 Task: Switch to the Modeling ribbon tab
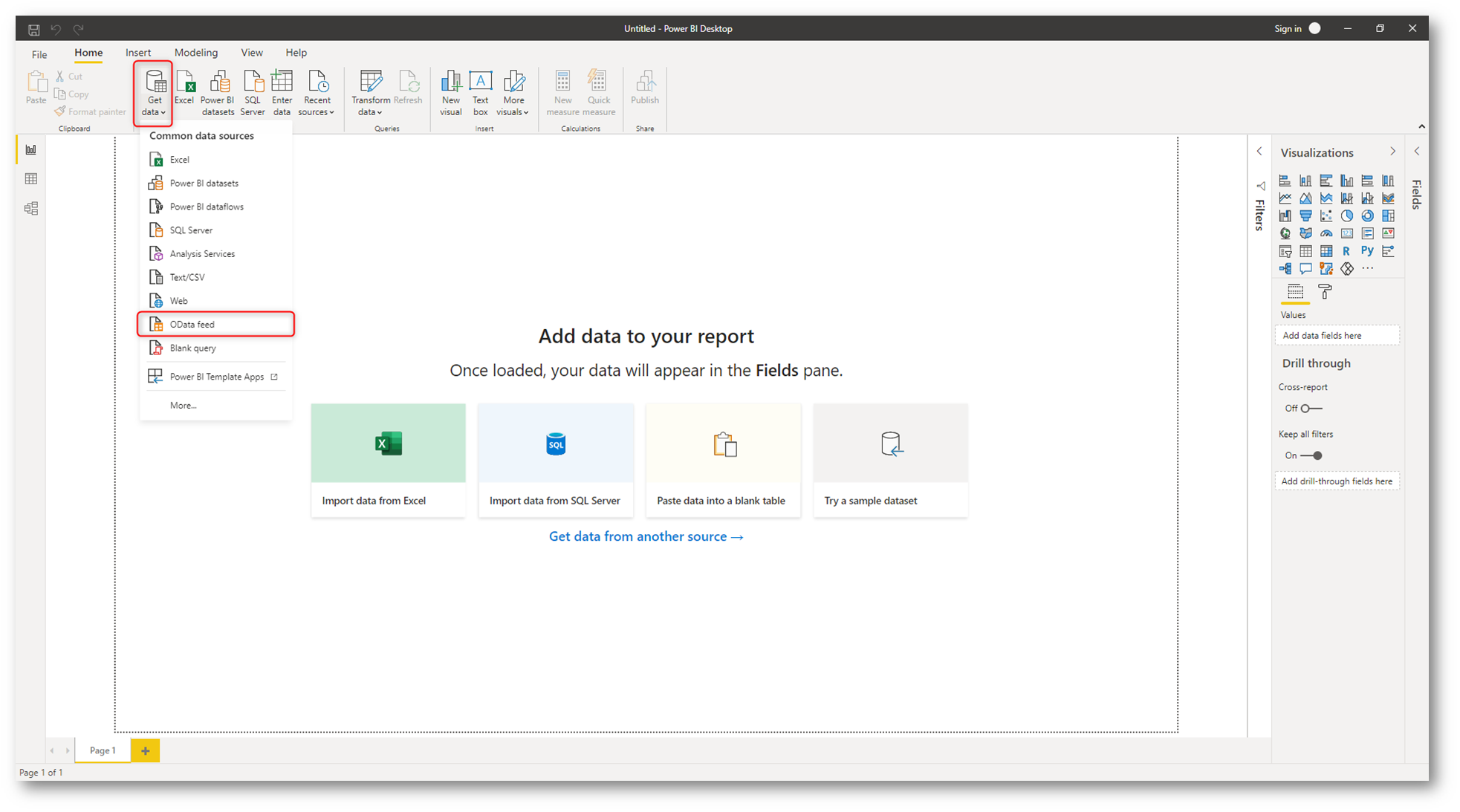196,53
